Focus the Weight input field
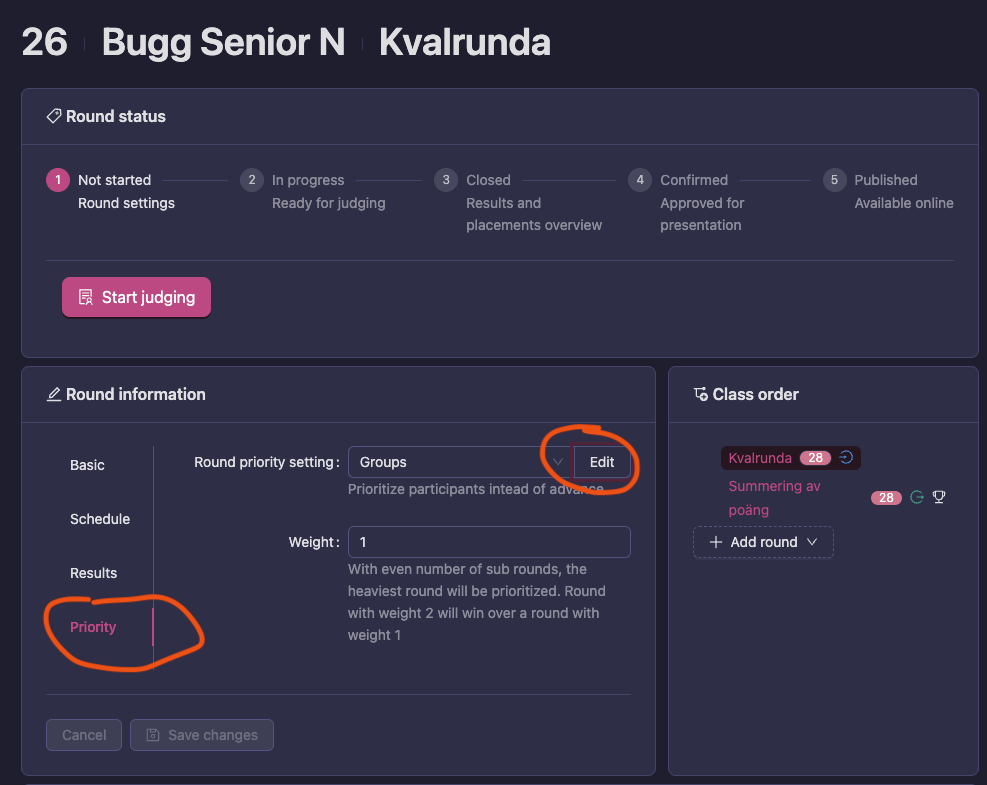 tap(489, 542)
